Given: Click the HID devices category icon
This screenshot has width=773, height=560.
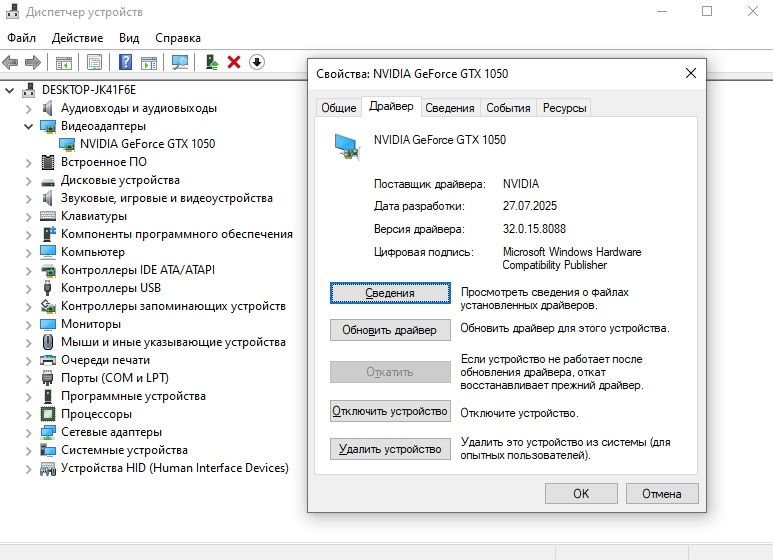Looking at the screenshot, I should (x=48, y=468).
